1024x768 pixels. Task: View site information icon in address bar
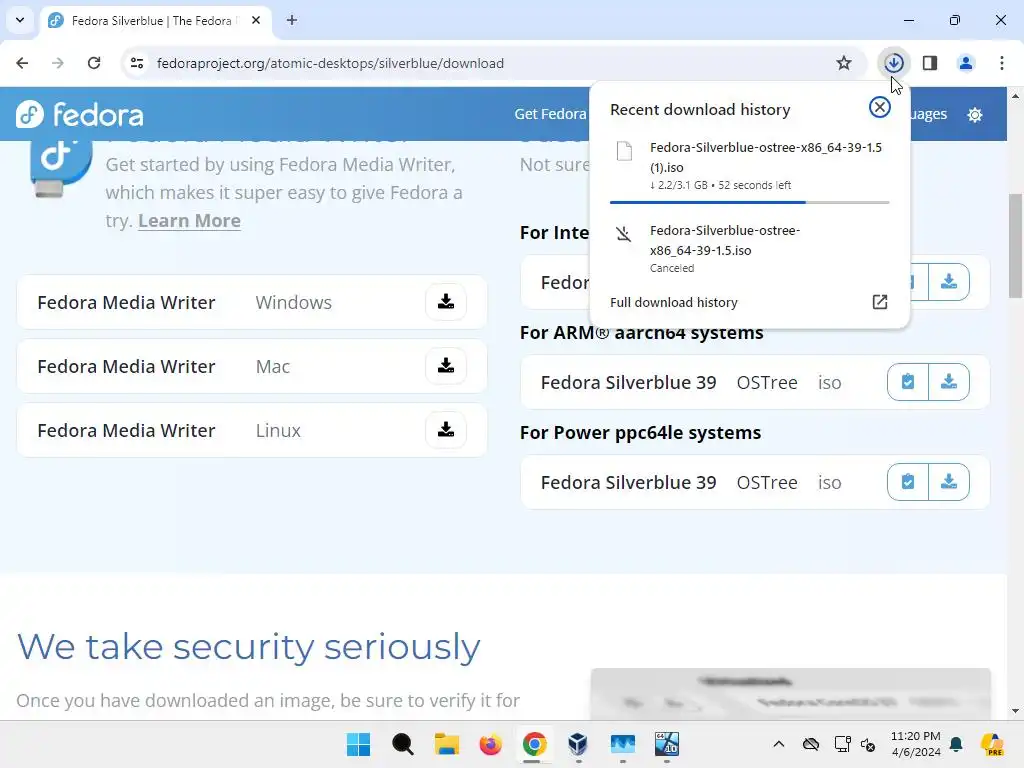pos(136,63)
